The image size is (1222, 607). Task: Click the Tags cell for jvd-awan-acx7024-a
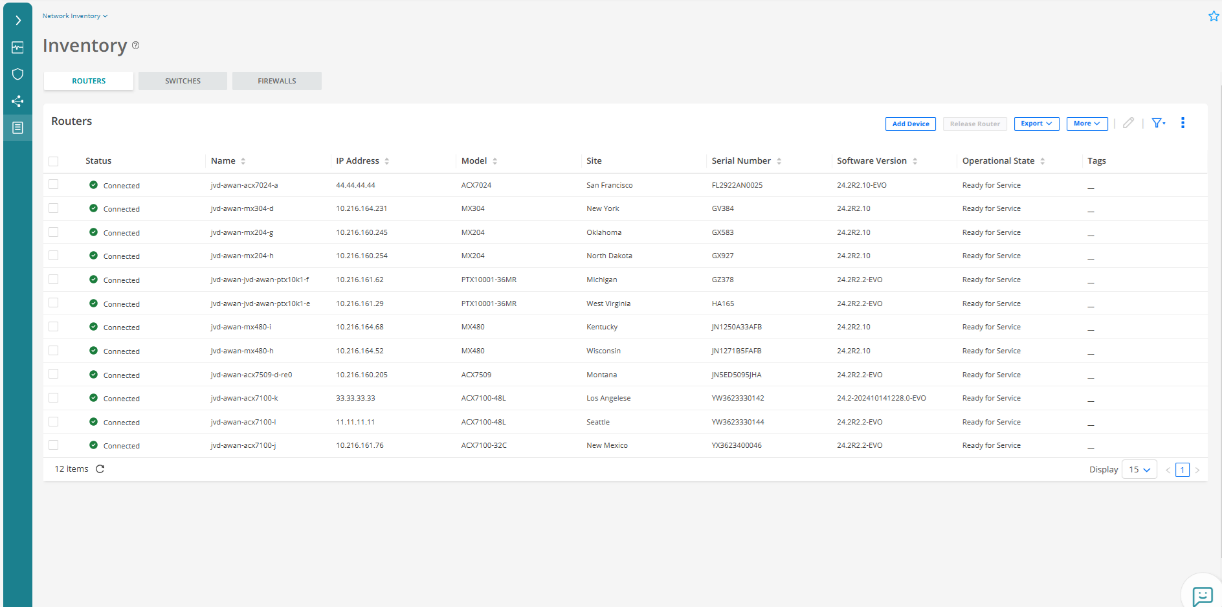click(1091, 186)
